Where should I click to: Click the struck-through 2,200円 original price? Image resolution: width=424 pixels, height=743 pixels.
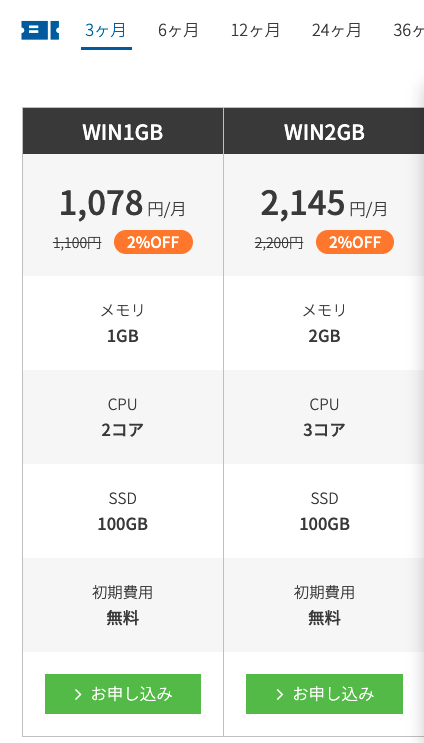[279, 243]
